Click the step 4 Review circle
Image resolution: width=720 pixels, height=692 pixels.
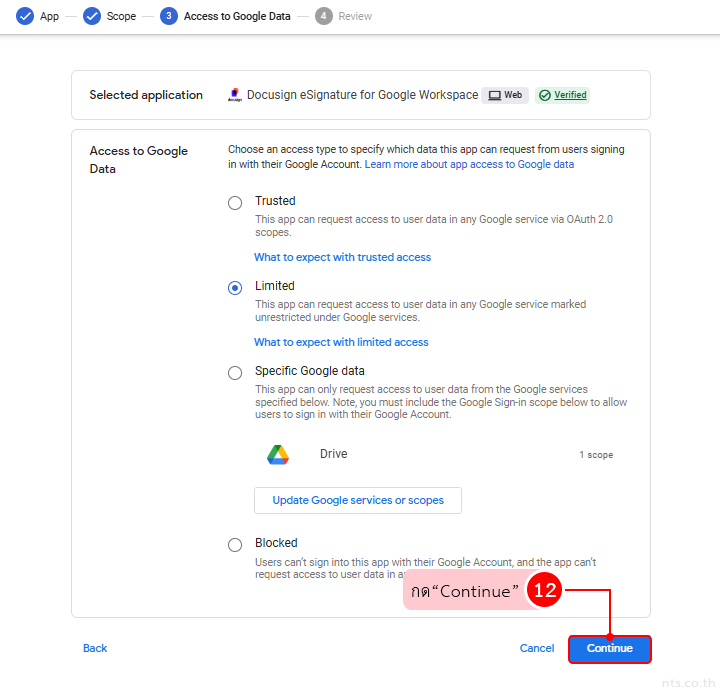click(323, 16)
